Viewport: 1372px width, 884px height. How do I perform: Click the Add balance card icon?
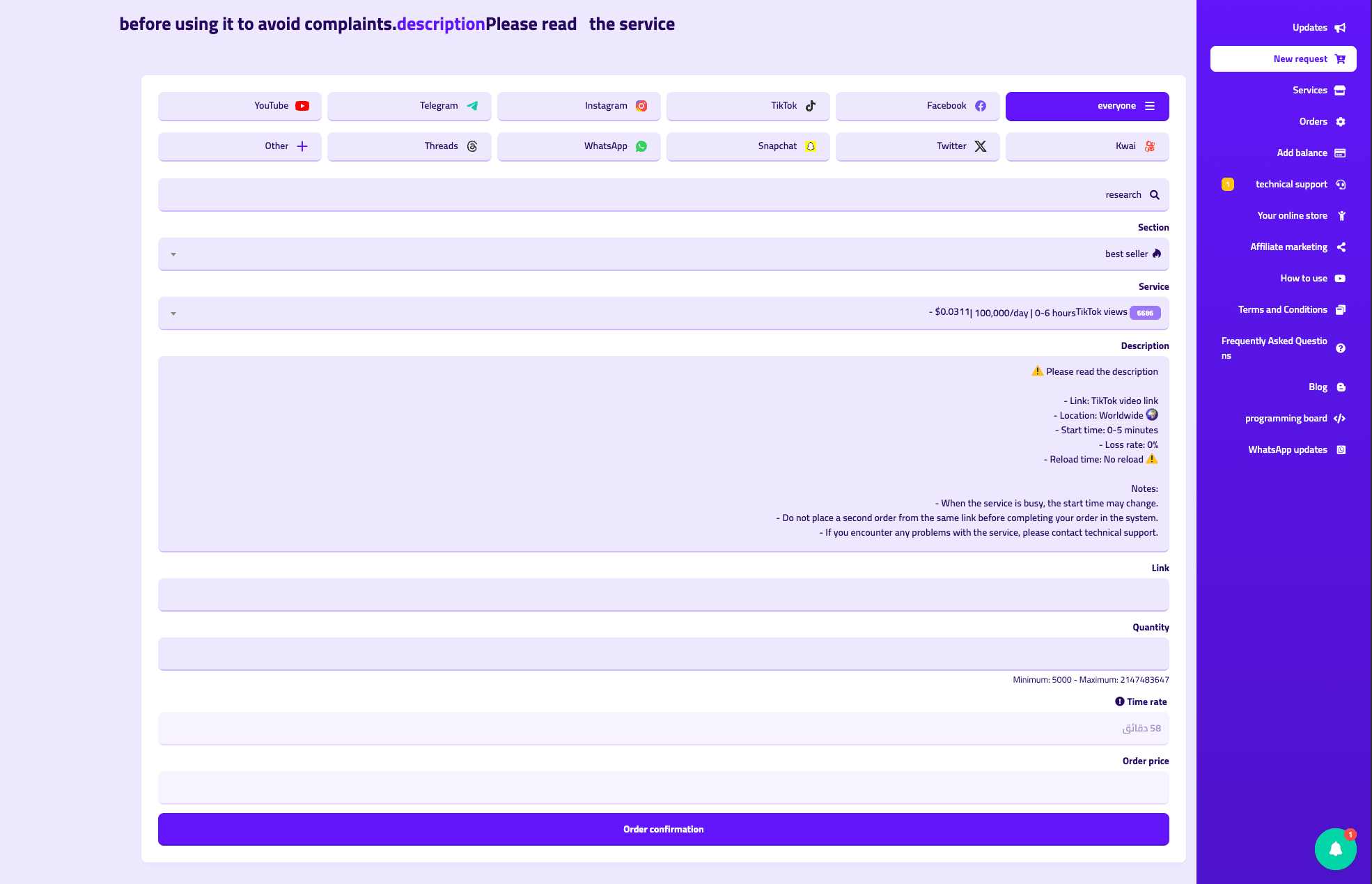[1340, 153]
